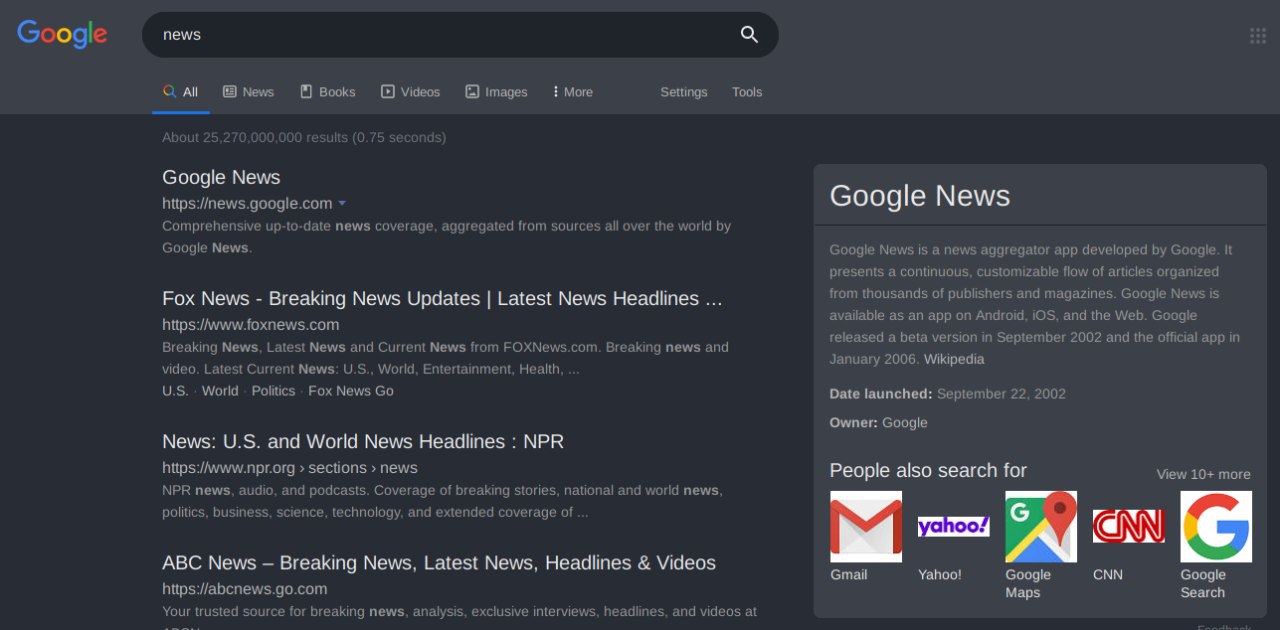The width and height of the screenshot is (1280, 630).
Task: Click the People also search for heading
Action: (x=928, y=471)
